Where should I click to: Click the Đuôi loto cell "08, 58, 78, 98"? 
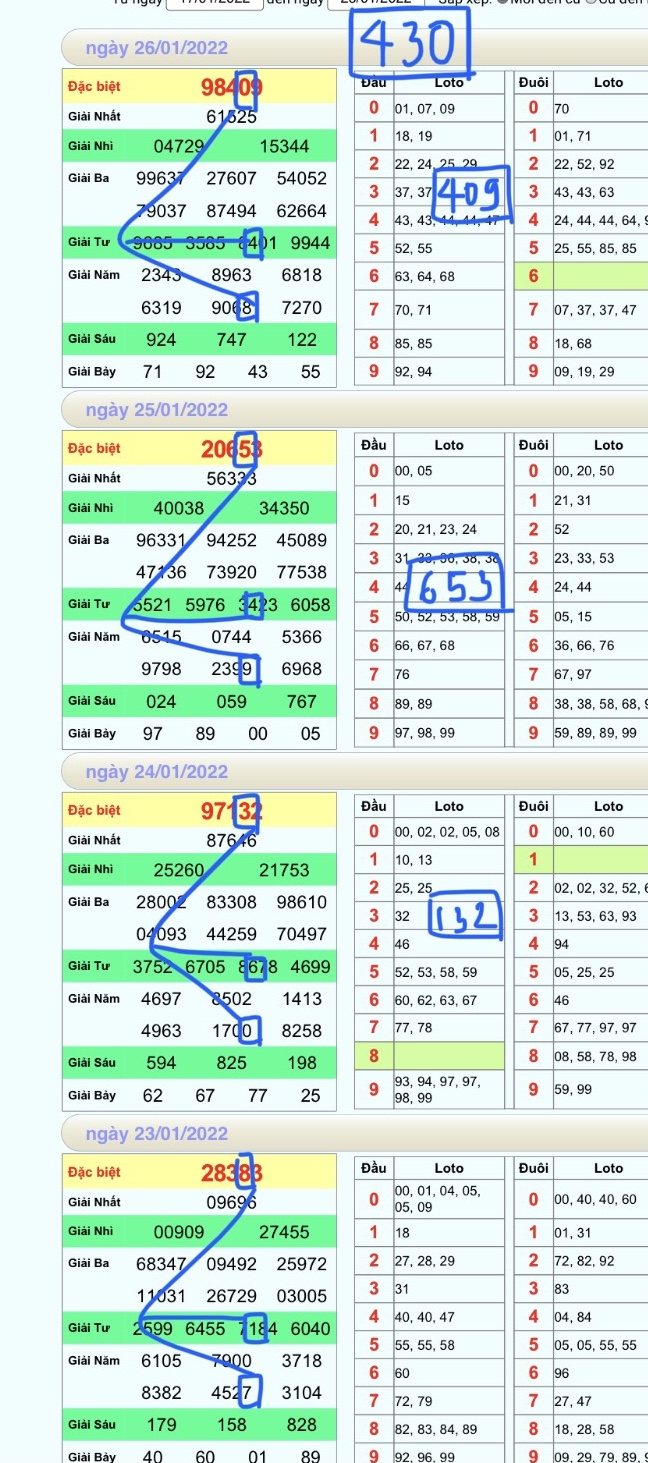pos(595,1056)
